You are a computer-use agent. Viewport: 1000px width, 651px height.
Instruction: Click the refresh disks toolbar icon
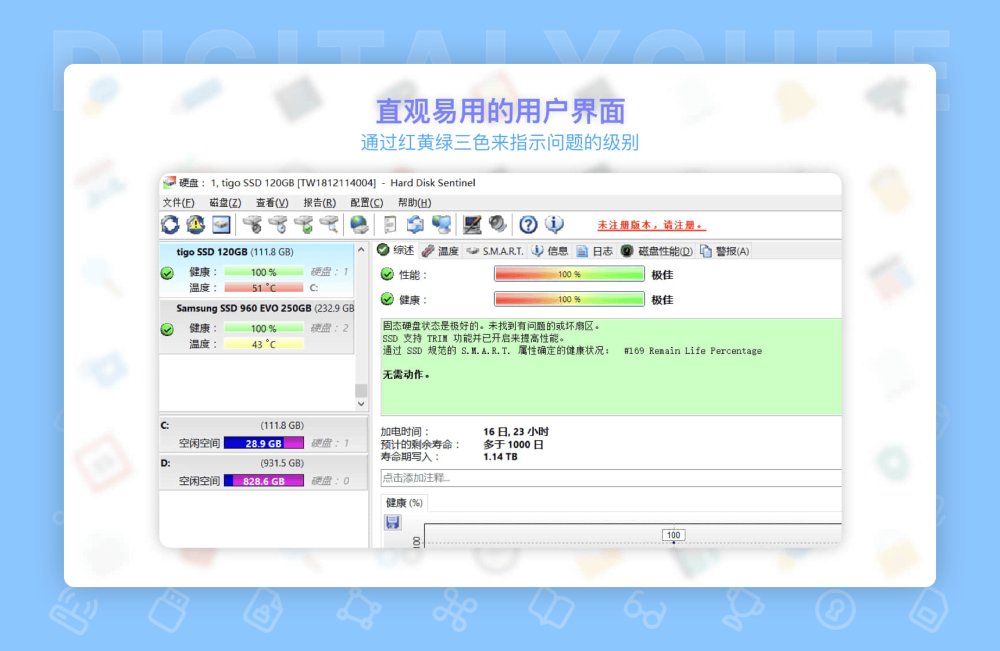pos(170,224)
